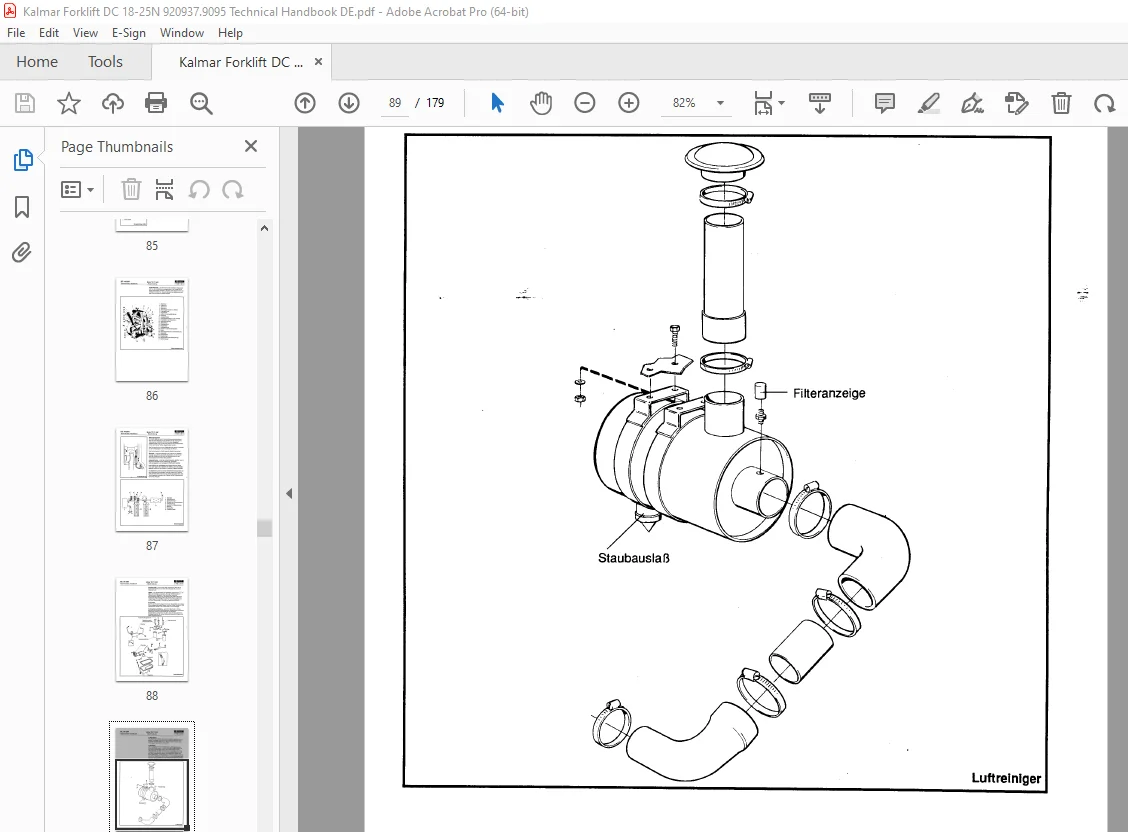Open thumbnails options dropdown menu
The image size is (1128, 832).
pyautogui.click(x=77, y=190)
